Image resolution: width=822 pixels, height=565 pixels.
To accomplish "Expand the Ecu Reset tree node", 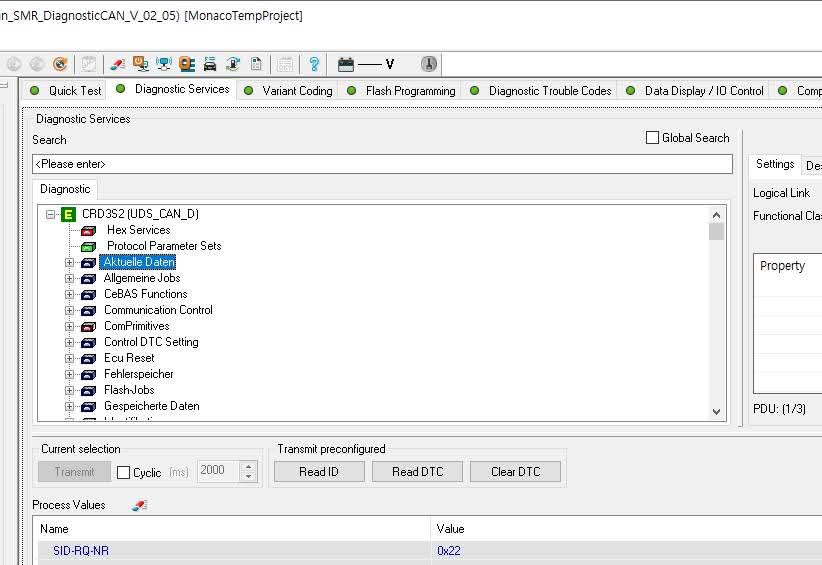I will pos(69,358).
